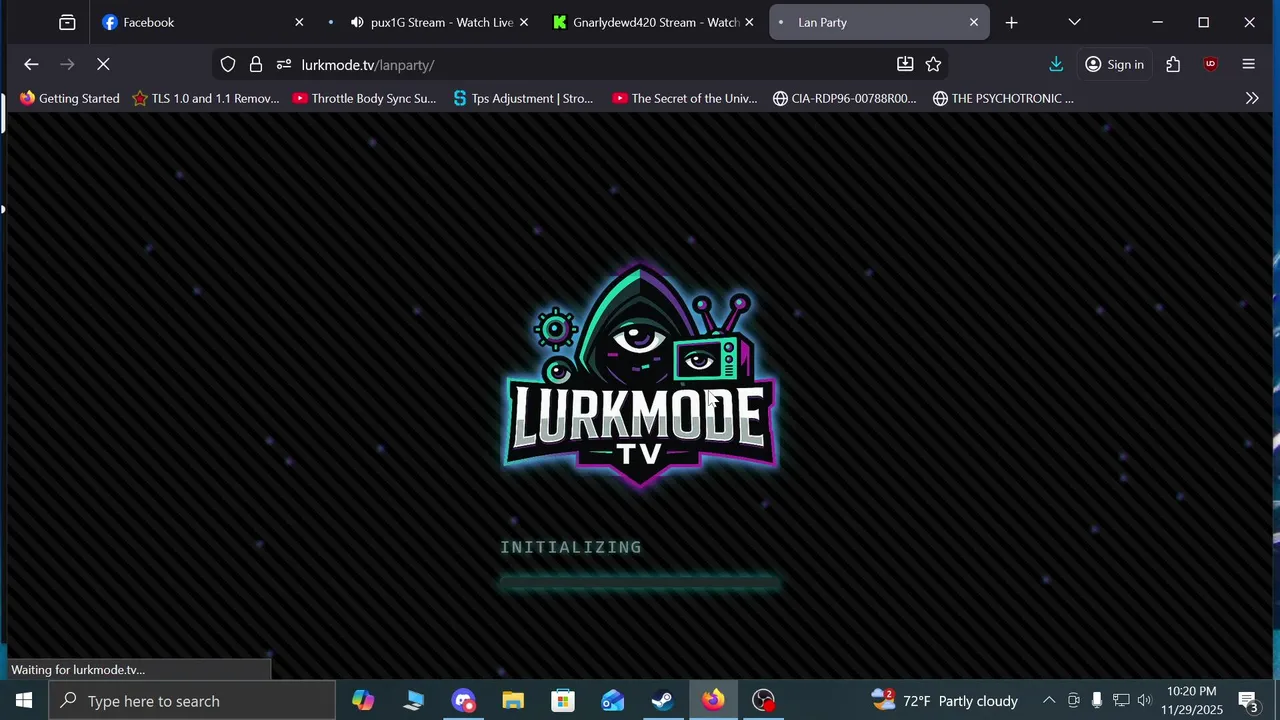Click the INITIALIZING status text
Viewport: 1280px width, 720px height.
(x=571, y=547)
